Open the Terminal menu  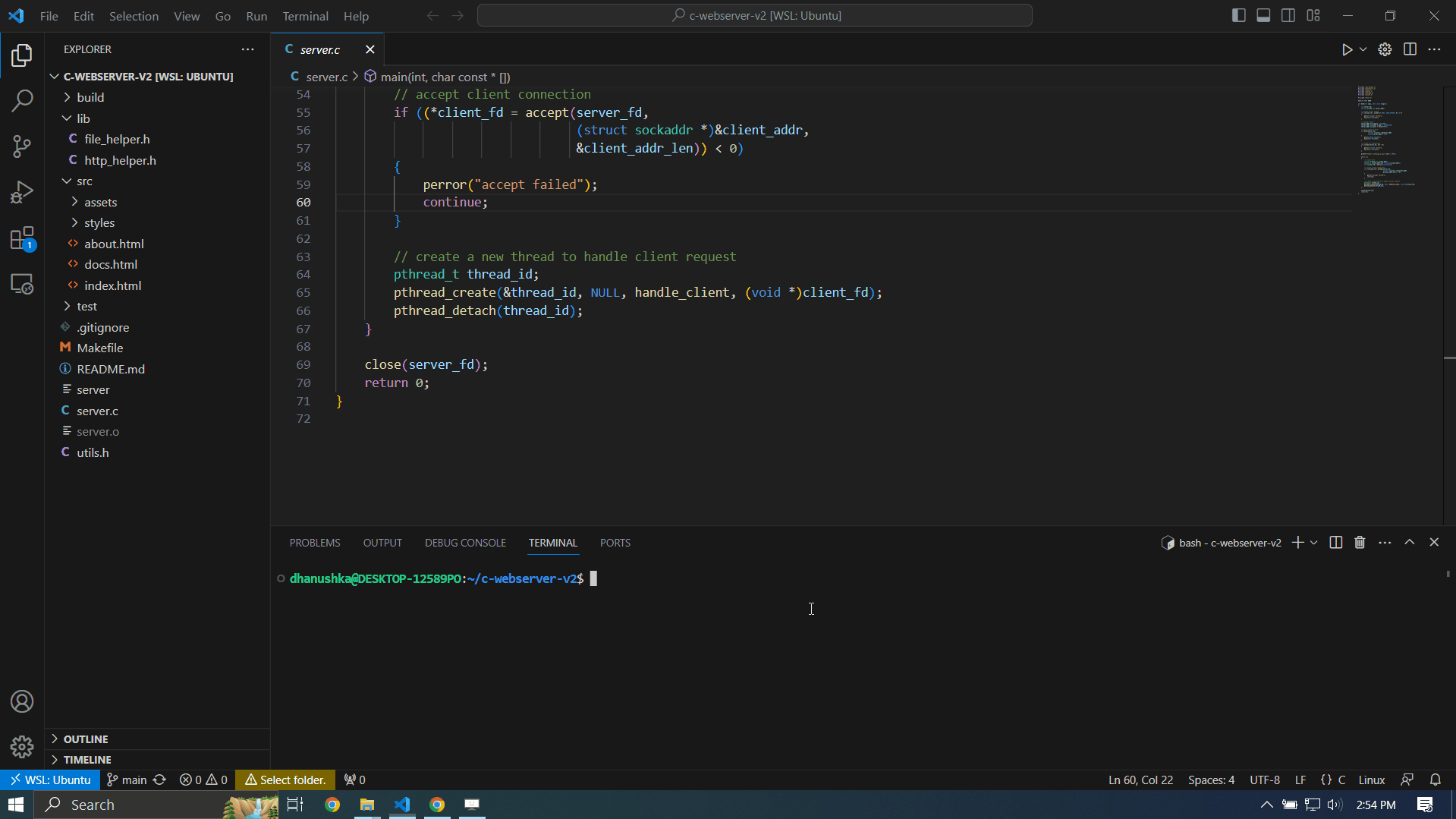click(306, 16)
